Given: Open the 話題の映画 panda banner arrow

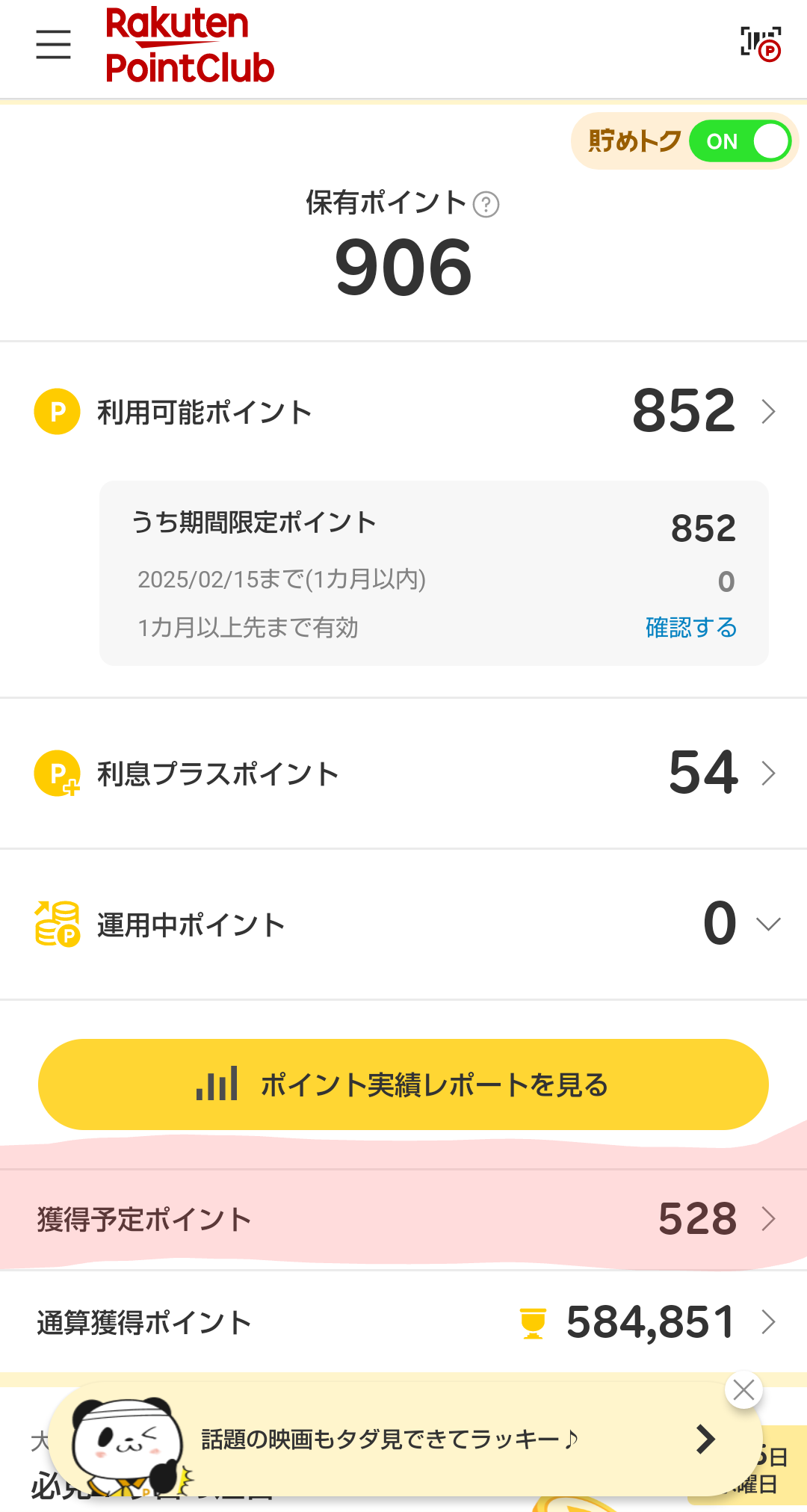Looking at the screenshot, I should point(705,1439).
